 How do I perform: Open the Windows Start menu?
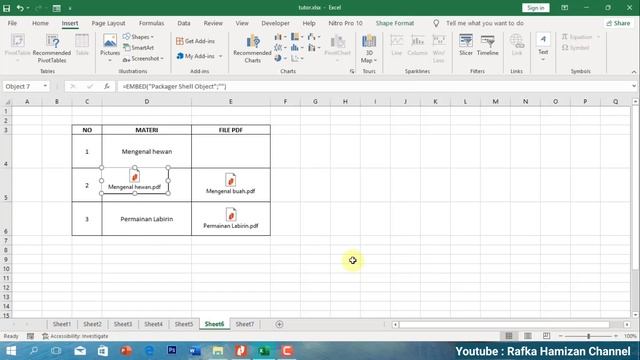[x=11, y=351]
